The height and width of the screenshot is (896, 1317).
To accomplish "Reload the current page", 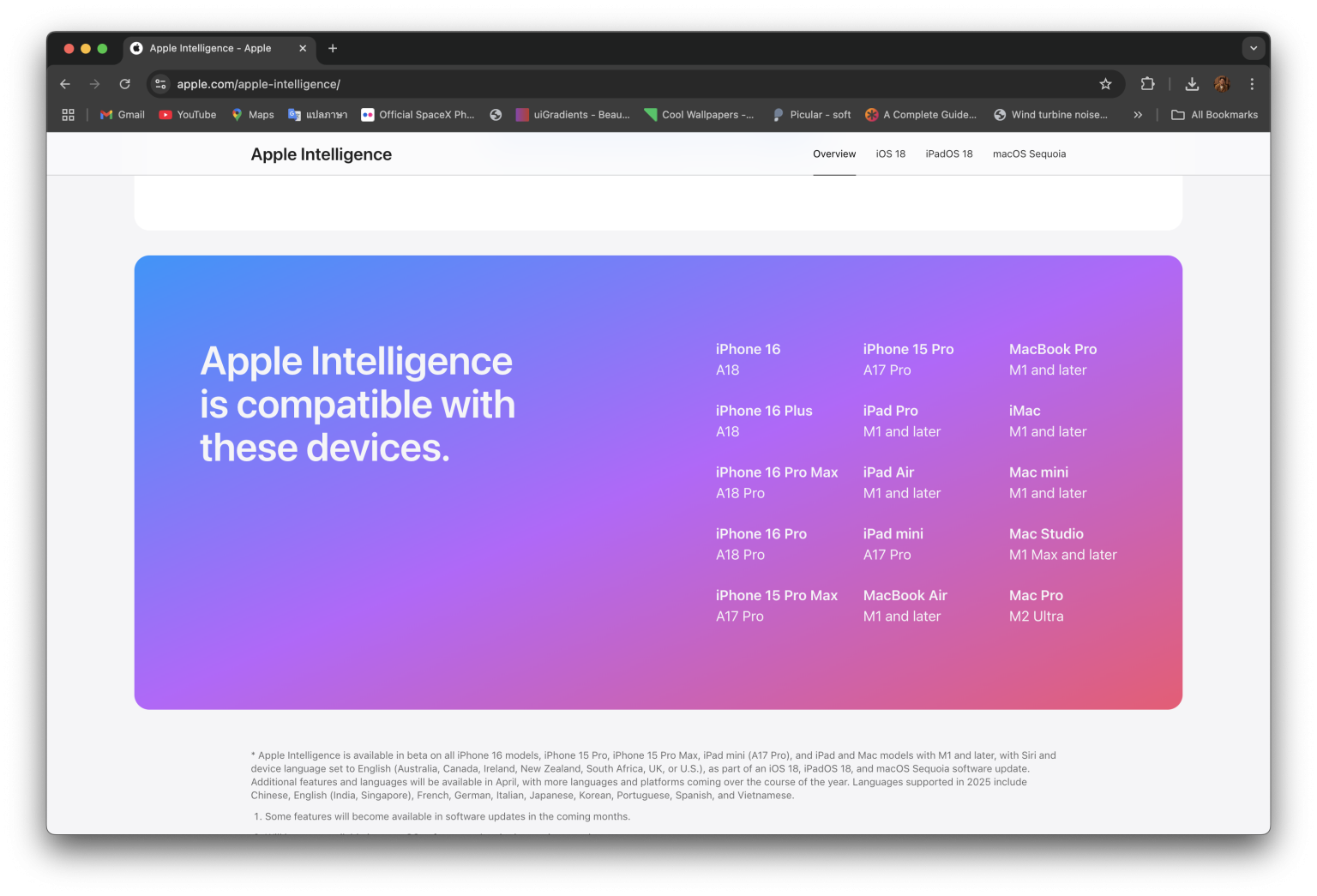I will click(125, 84).
